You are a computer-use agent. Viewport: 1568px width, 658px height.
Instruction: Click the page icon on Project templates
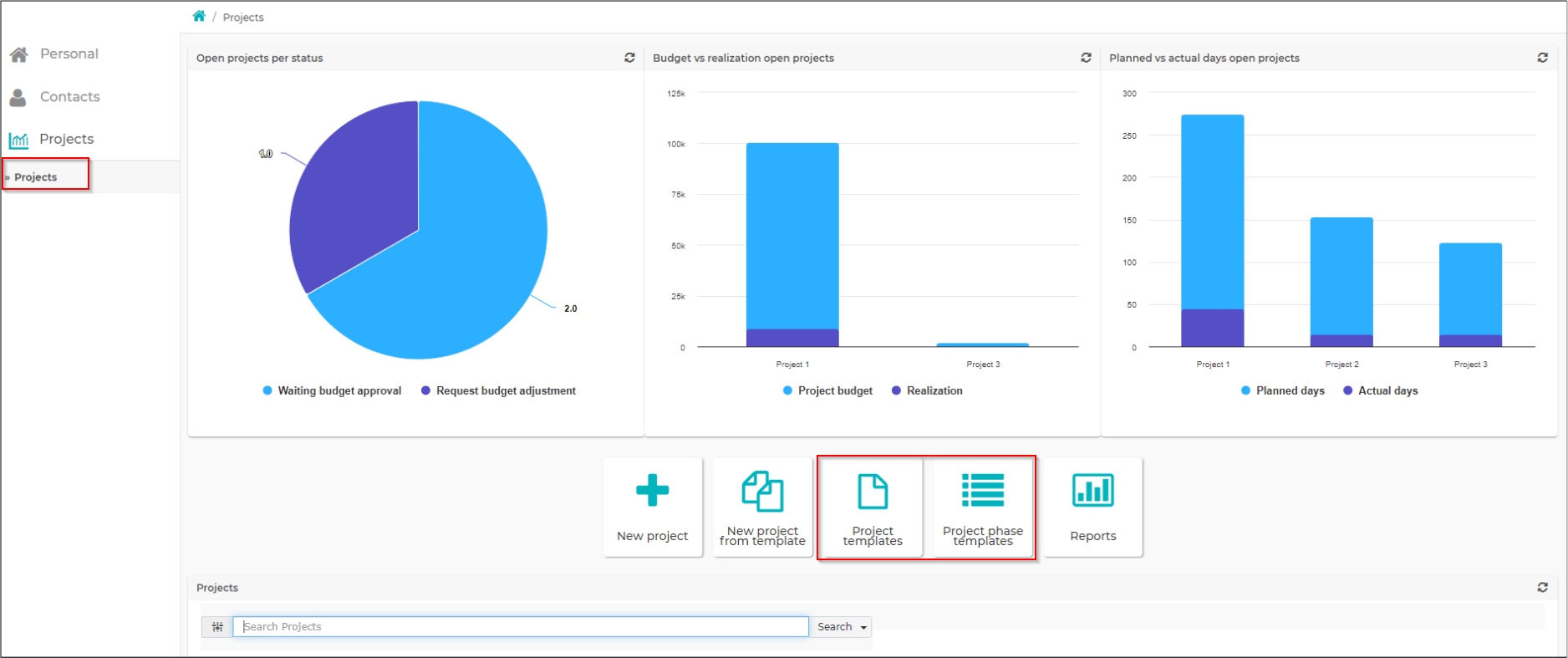[x=873, y=491]
